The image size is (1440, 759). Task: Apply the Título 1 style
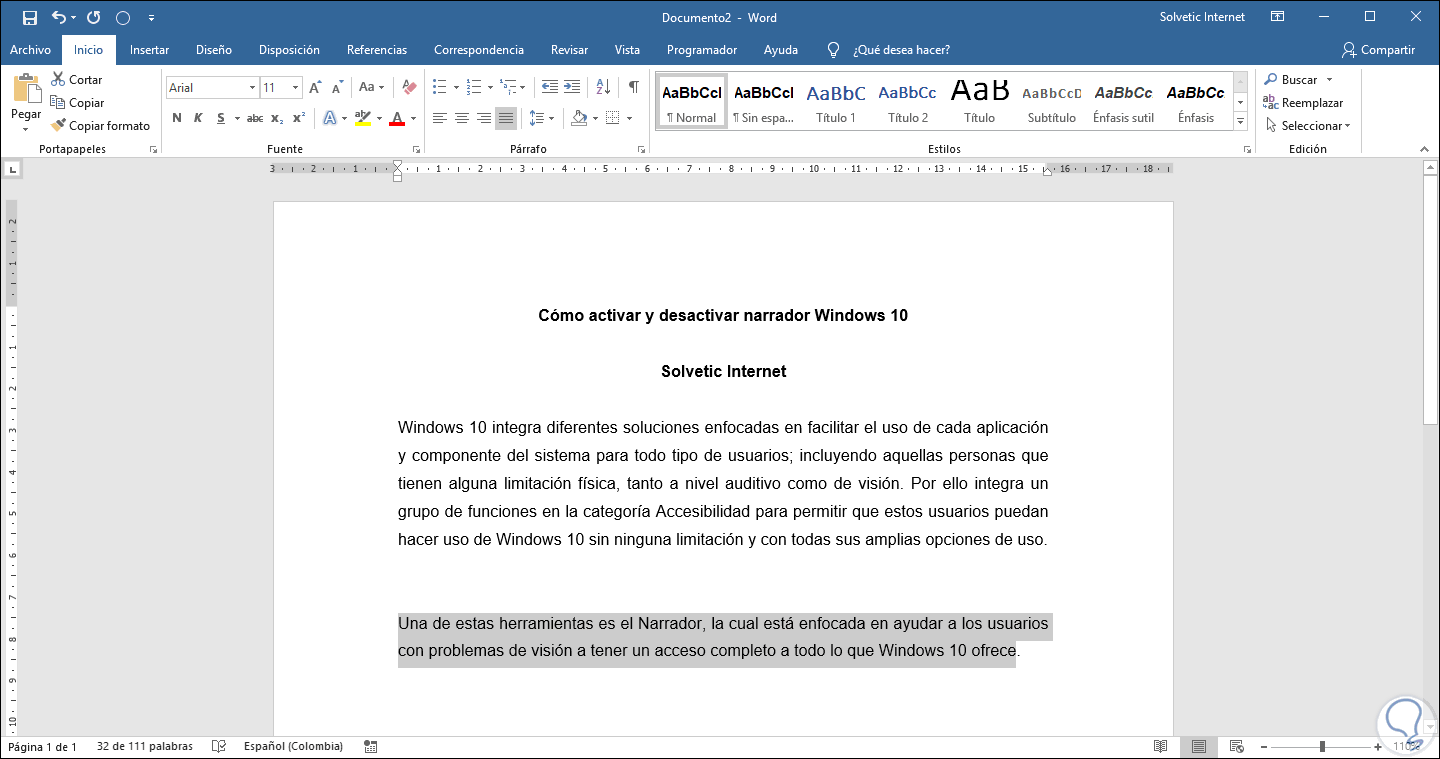(x=836, y=102)
